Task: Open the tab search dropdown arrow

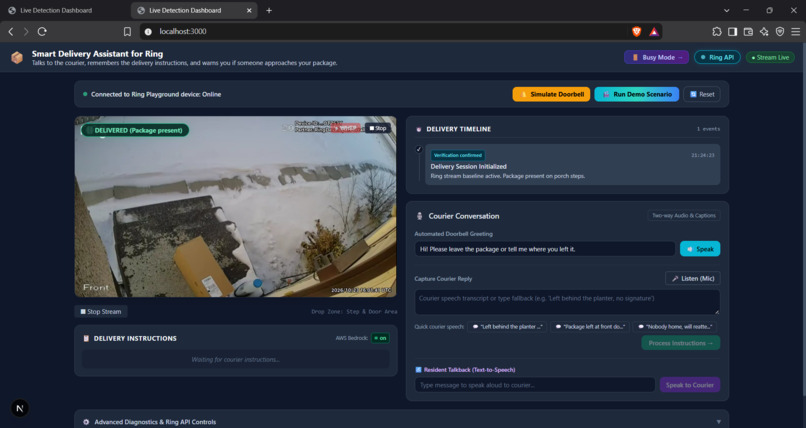Action: tap(726, 10)
